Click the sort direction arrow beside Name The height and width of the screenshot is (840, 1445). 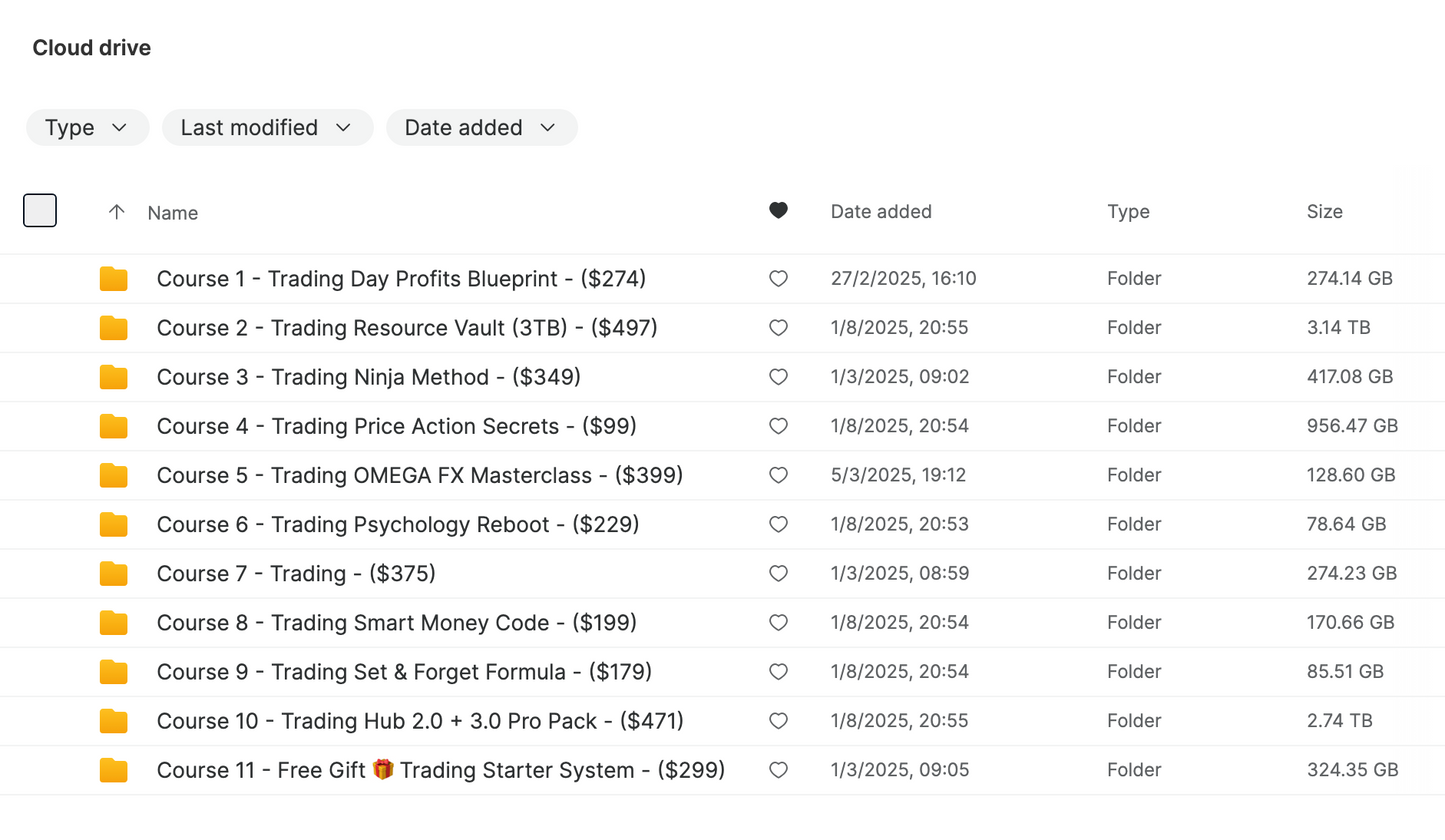pyautogui.click(x=117, y=212)
